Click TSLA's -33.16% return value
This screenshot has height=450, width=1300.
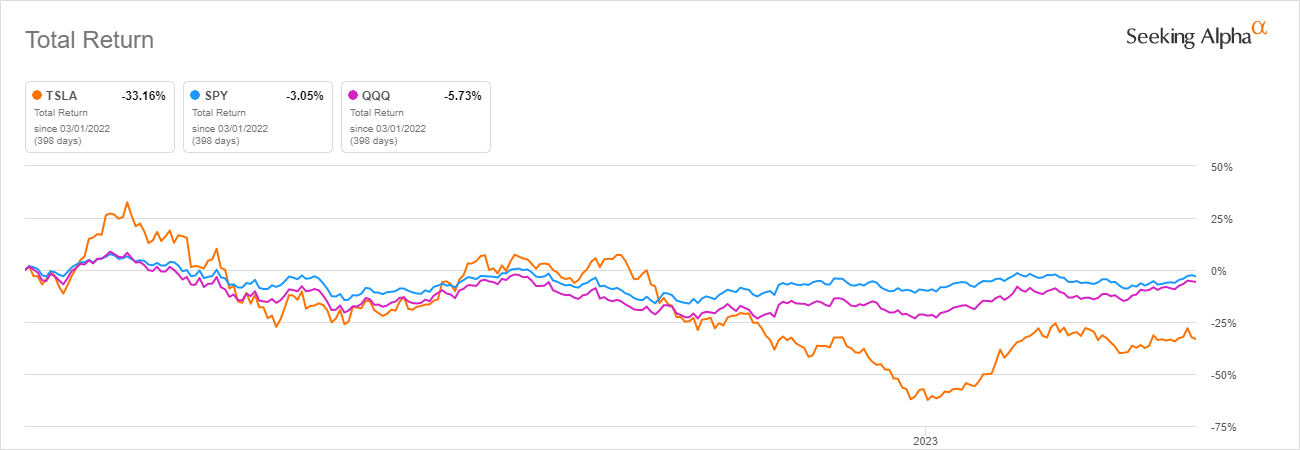tap(144, 96)
